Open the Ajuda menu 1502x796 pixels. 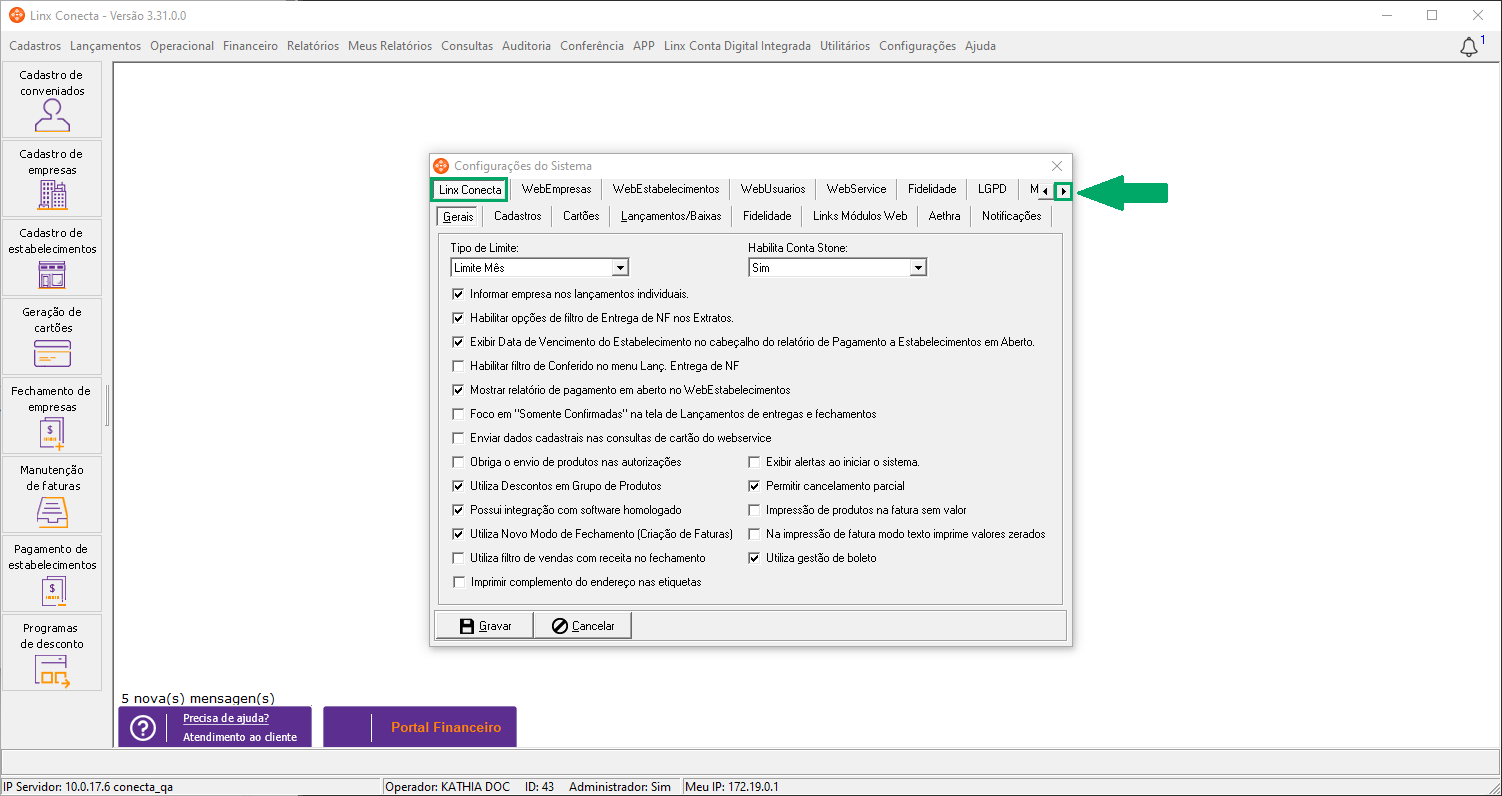(980, 46)
